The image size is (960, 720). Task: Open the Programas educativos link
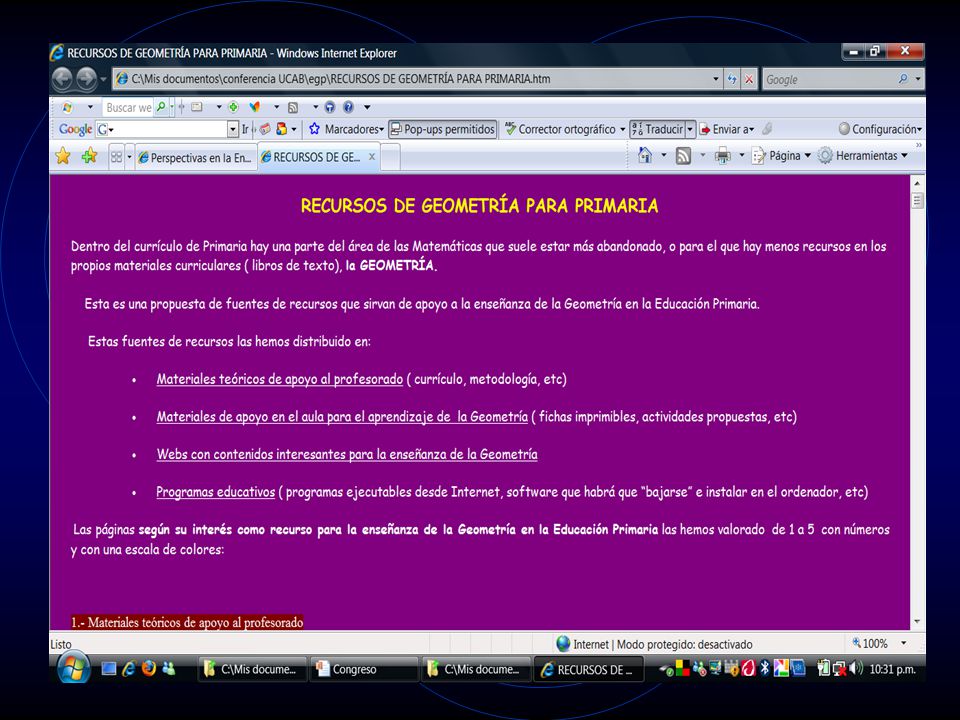(x=216, y=492)
